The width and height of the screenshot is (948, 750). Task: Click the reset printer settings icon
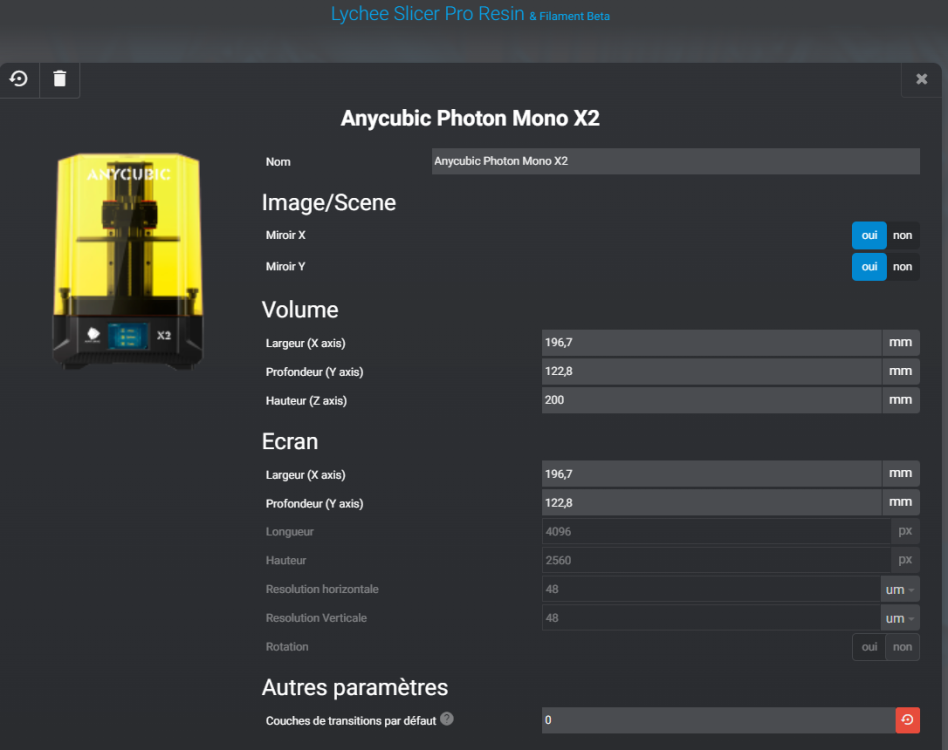(x=19, y=79)
